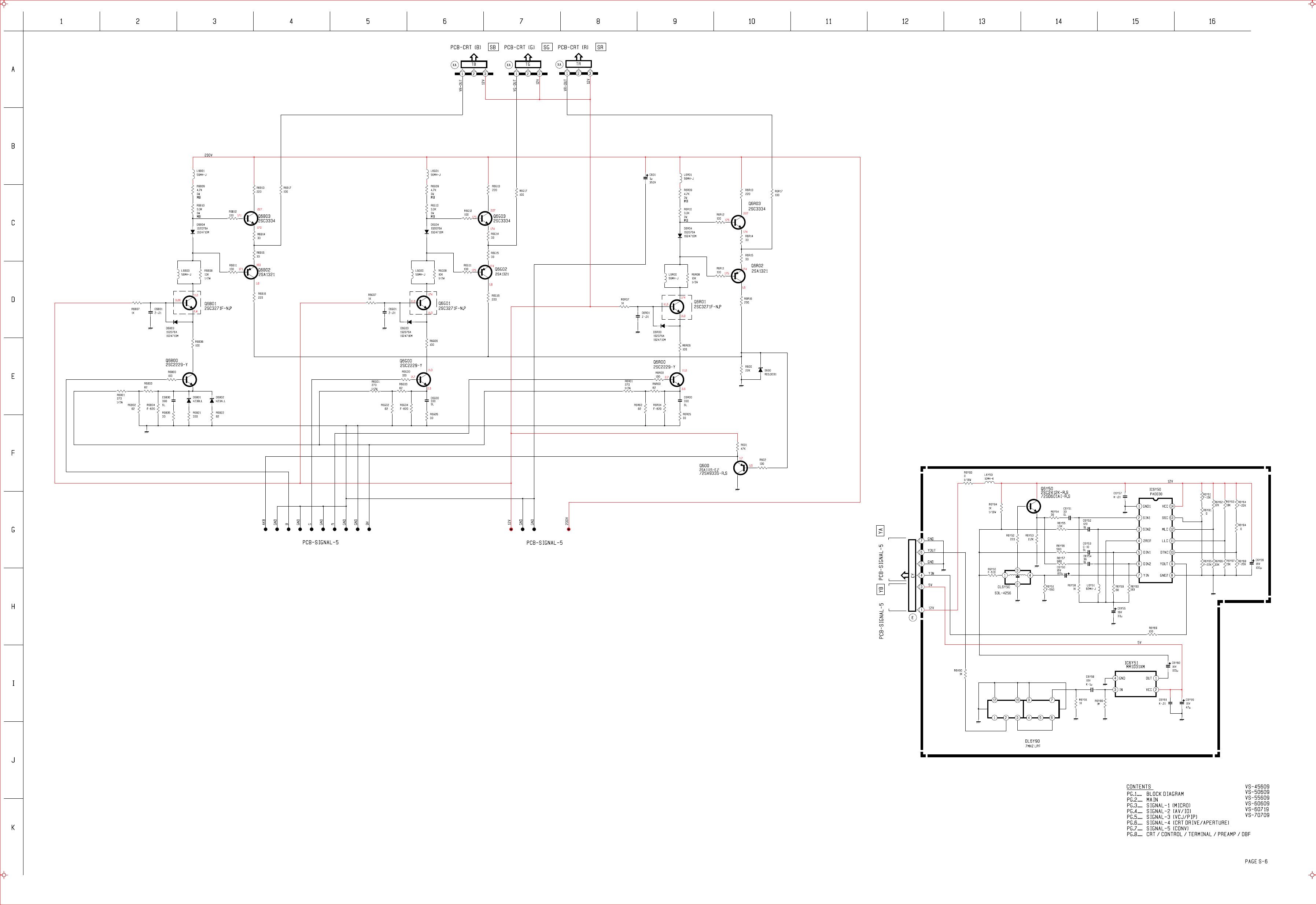Click the Q6R03 2SC3334 part label
Image resolution: width=1316 pixels, height=905 pixels.
coord(757,206)
